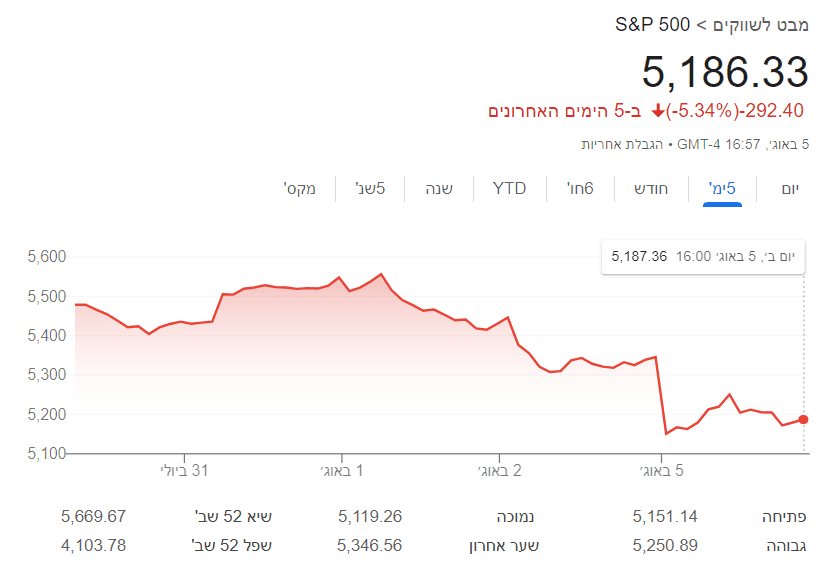Screen dimensions: 825x579
Task: Click the 31 ביולי date axis label
Action: 183,470
